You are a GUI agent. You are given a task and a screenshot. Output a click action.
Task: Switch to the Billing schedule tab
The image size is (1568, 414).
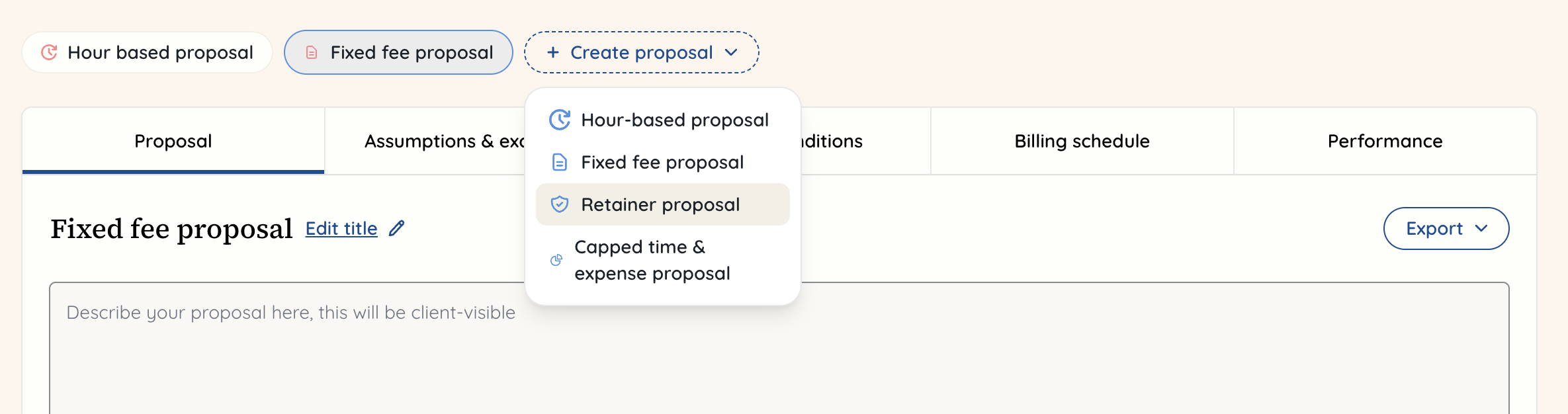point(1081,141)
